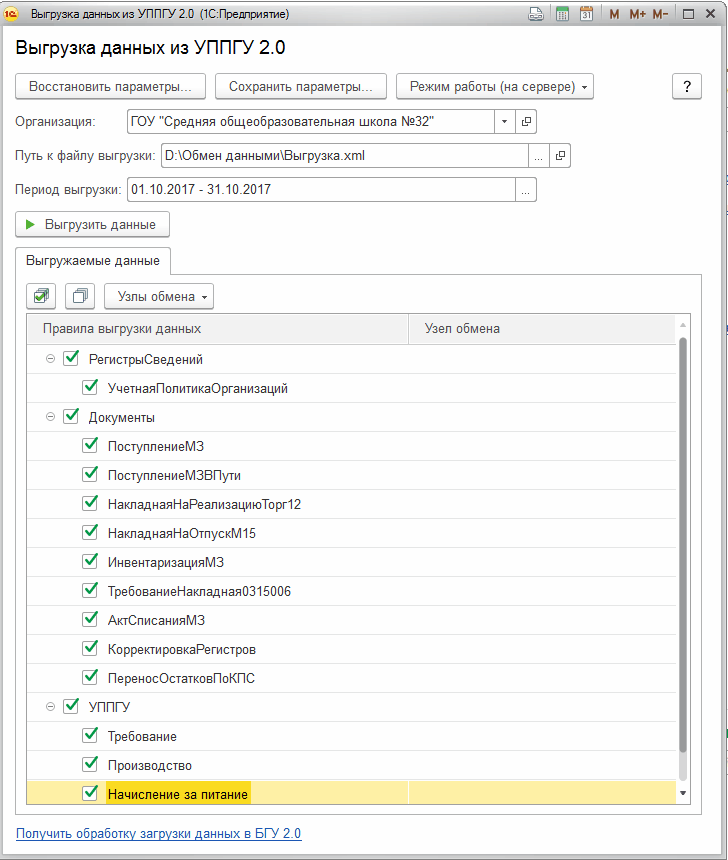This screenshot has width=728, height=860.
Task: Select the АктСписанияМЗ row text
Action: tap(156, 621)
